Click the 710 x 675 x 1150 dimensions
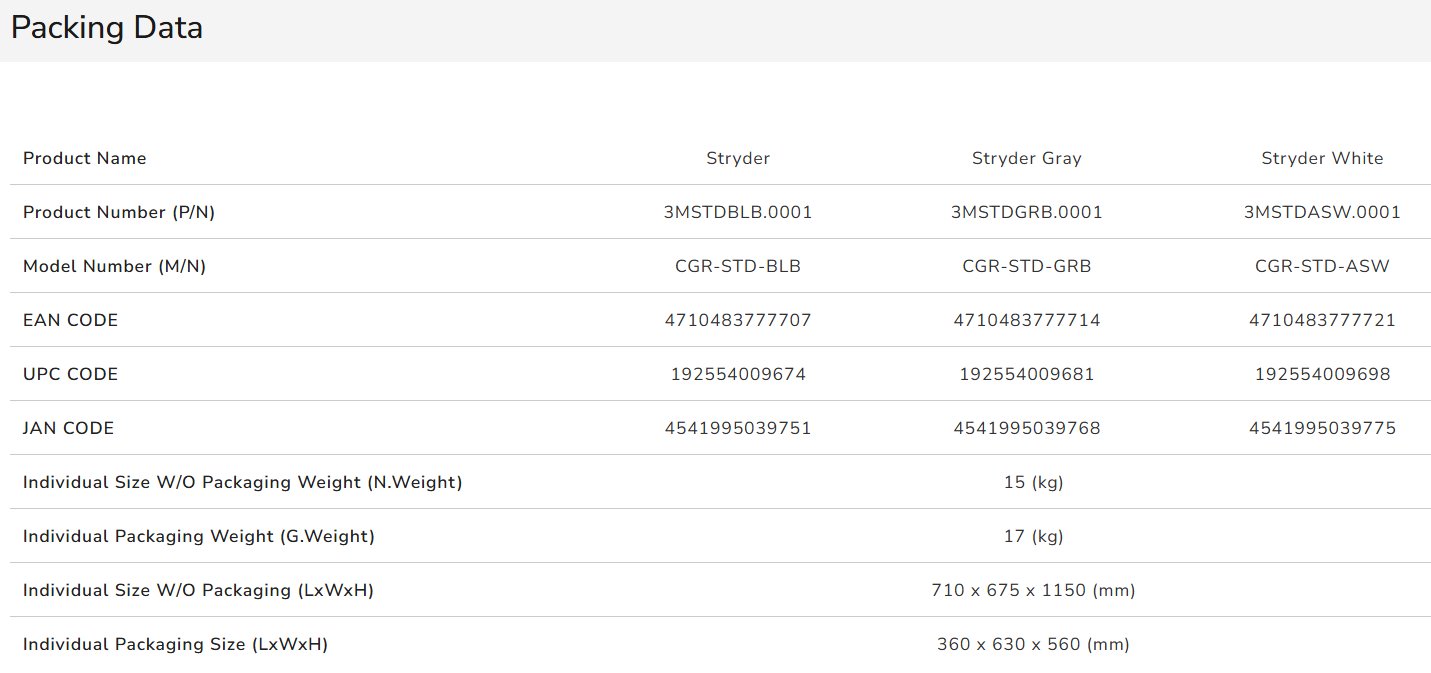Viewport: 1431px width, 673px height. click(1033, 590)
